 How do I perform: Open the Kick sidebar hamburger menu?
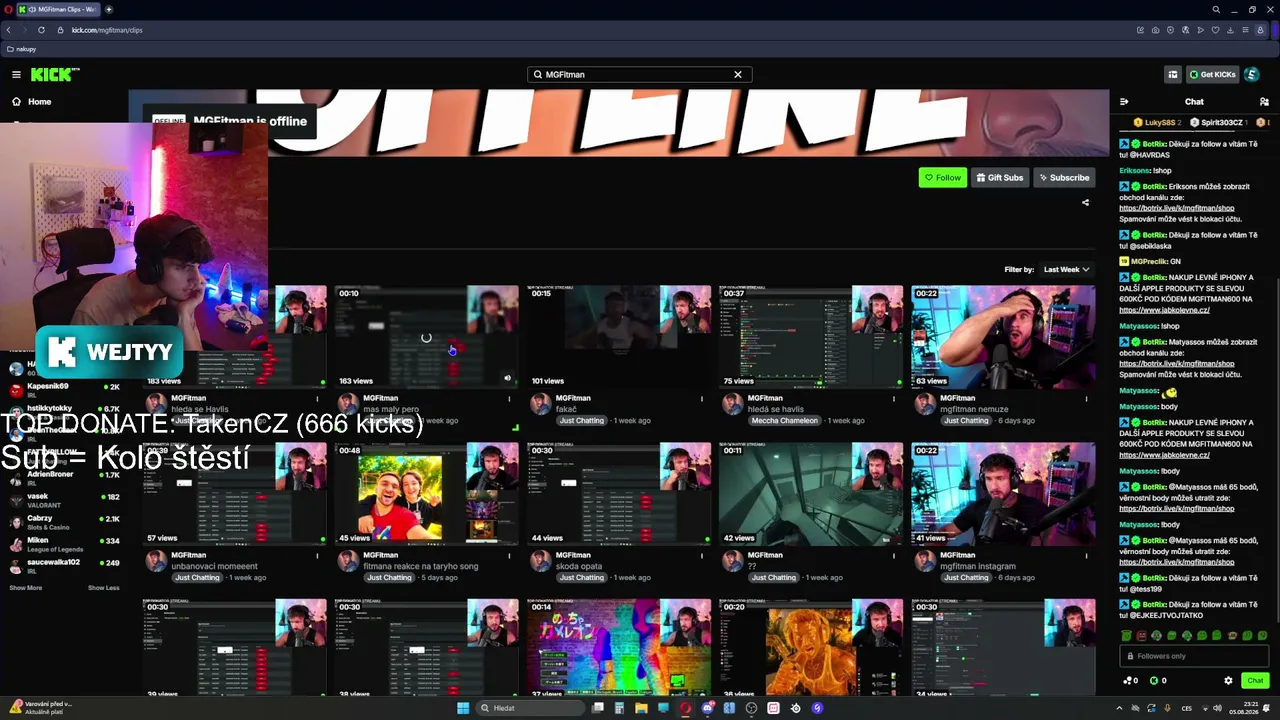pyautogui.click(x=16, y=75)
